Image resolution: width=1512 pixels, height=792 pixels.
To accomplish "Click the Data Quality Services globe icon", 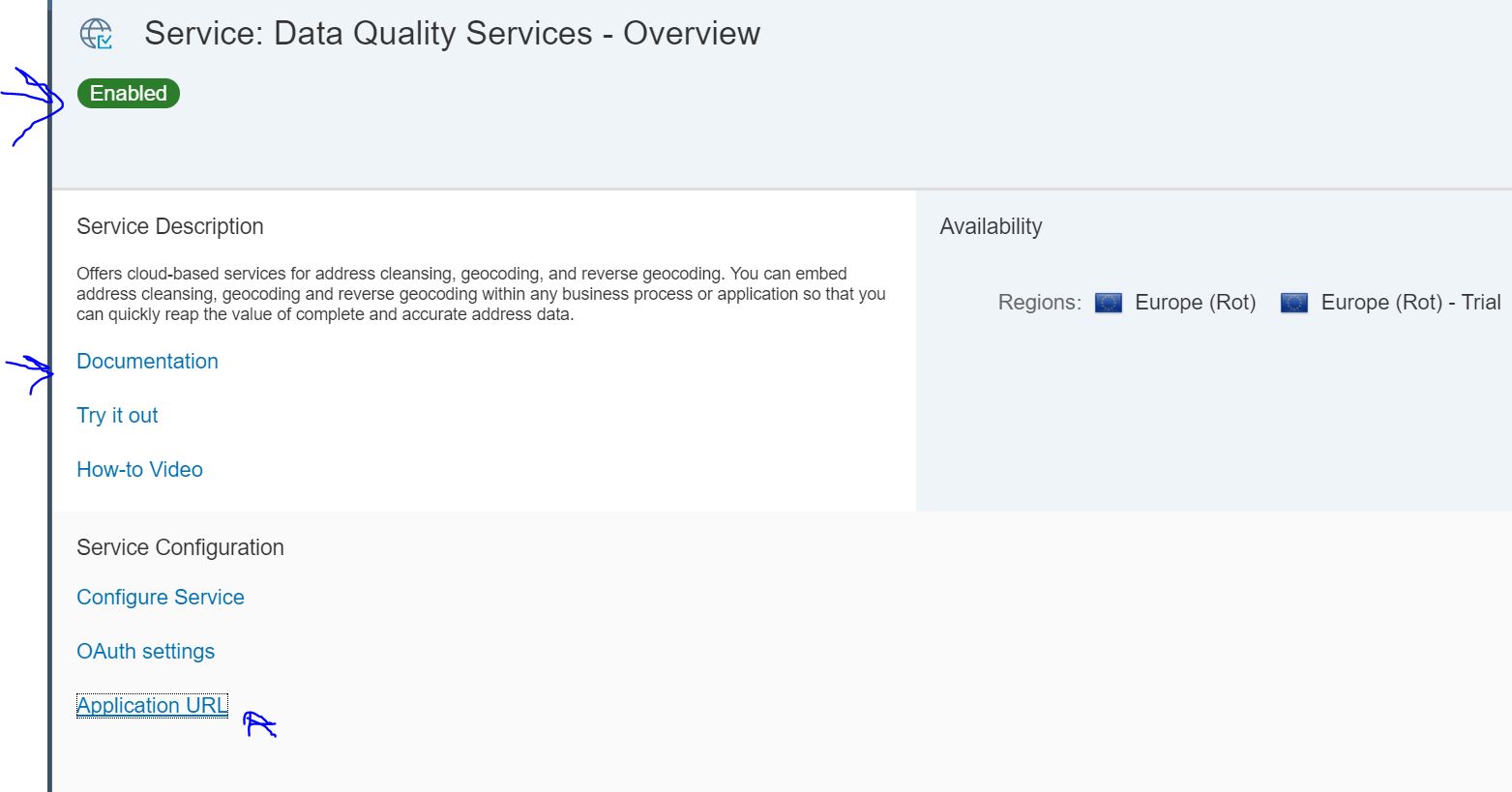I will (x=96, y=34).
